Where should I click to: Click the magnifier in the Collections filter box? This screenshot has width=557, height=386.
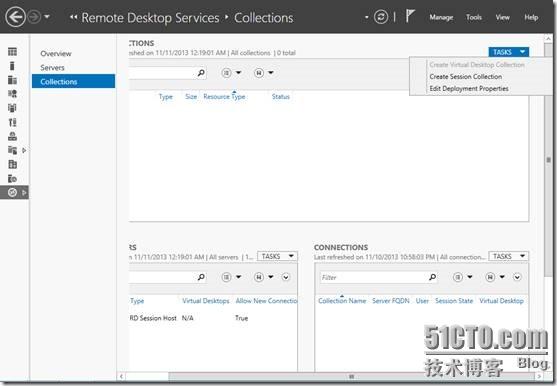tap(201, 73)
